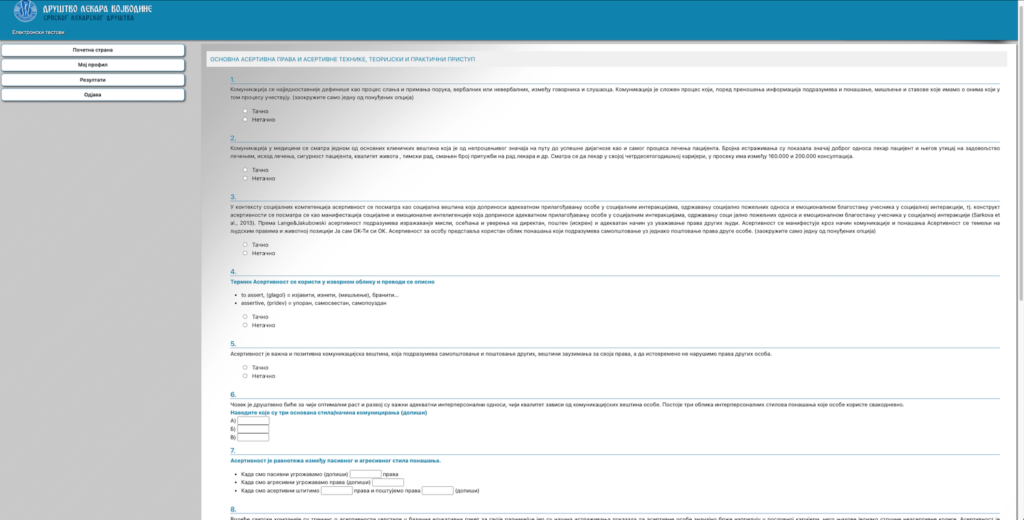Select Тачно for question 4
This screenshot has width=1024, height=520.
coord(246,317)
